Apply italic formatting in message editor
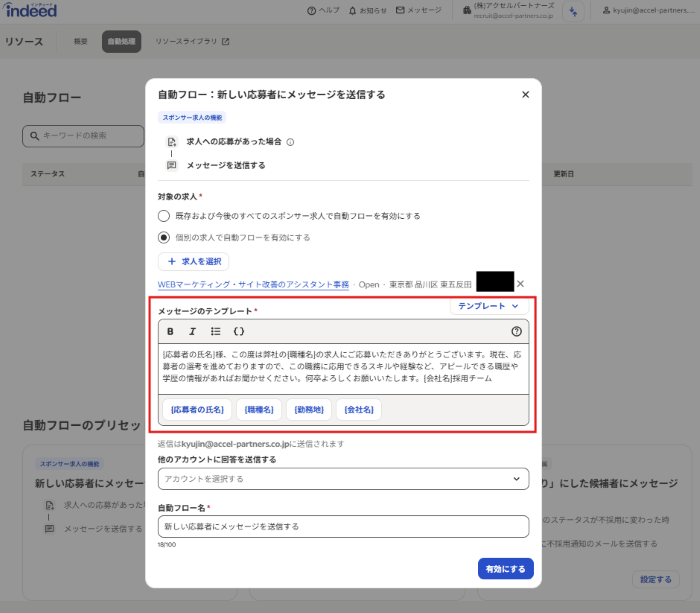Screen dimensions: 700x613 193,331
